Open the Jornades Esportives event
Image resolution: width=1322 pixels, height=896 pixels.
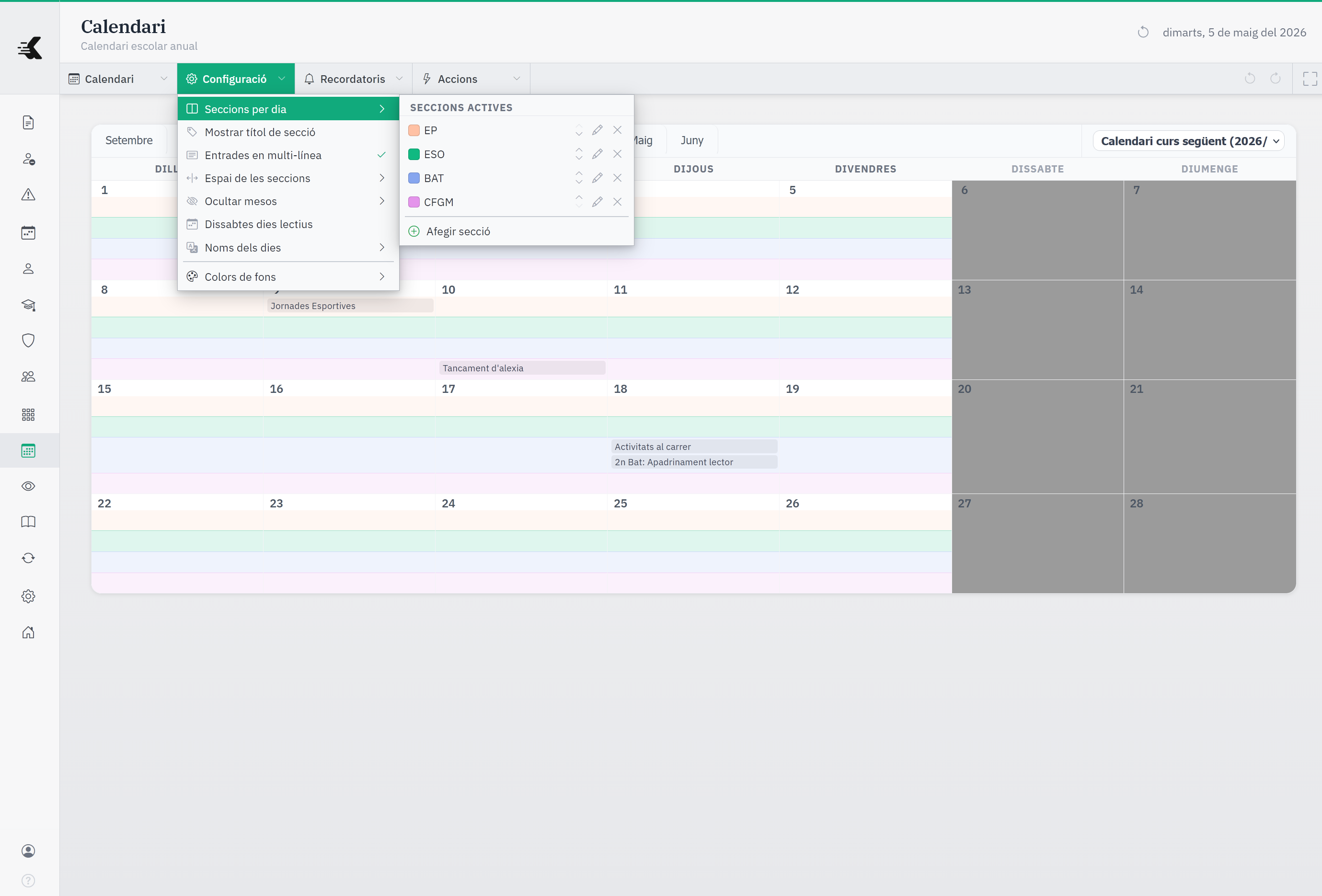click(350, 306)
